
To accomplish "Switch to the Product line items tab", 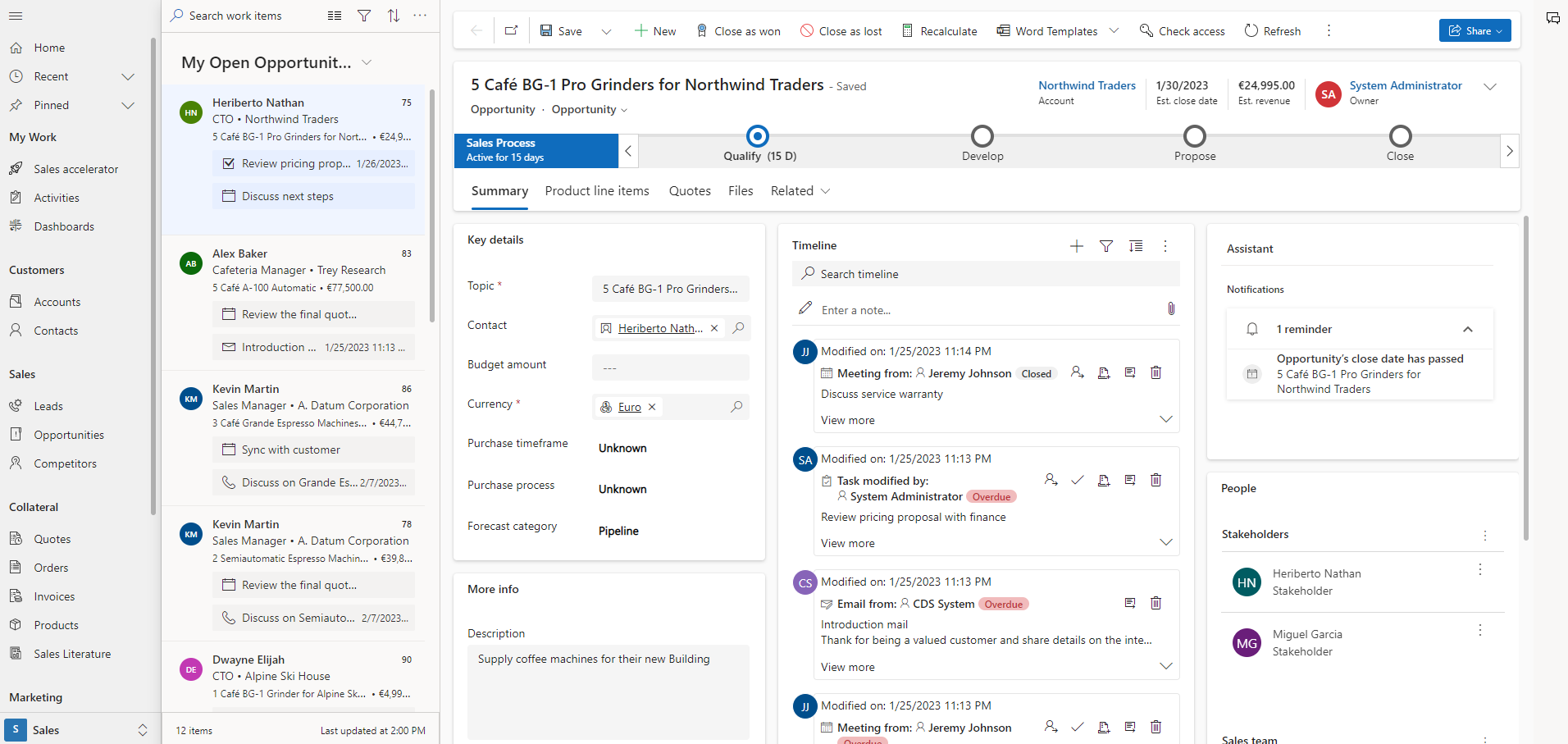I will pyautogui.click(x=596, y=191).
